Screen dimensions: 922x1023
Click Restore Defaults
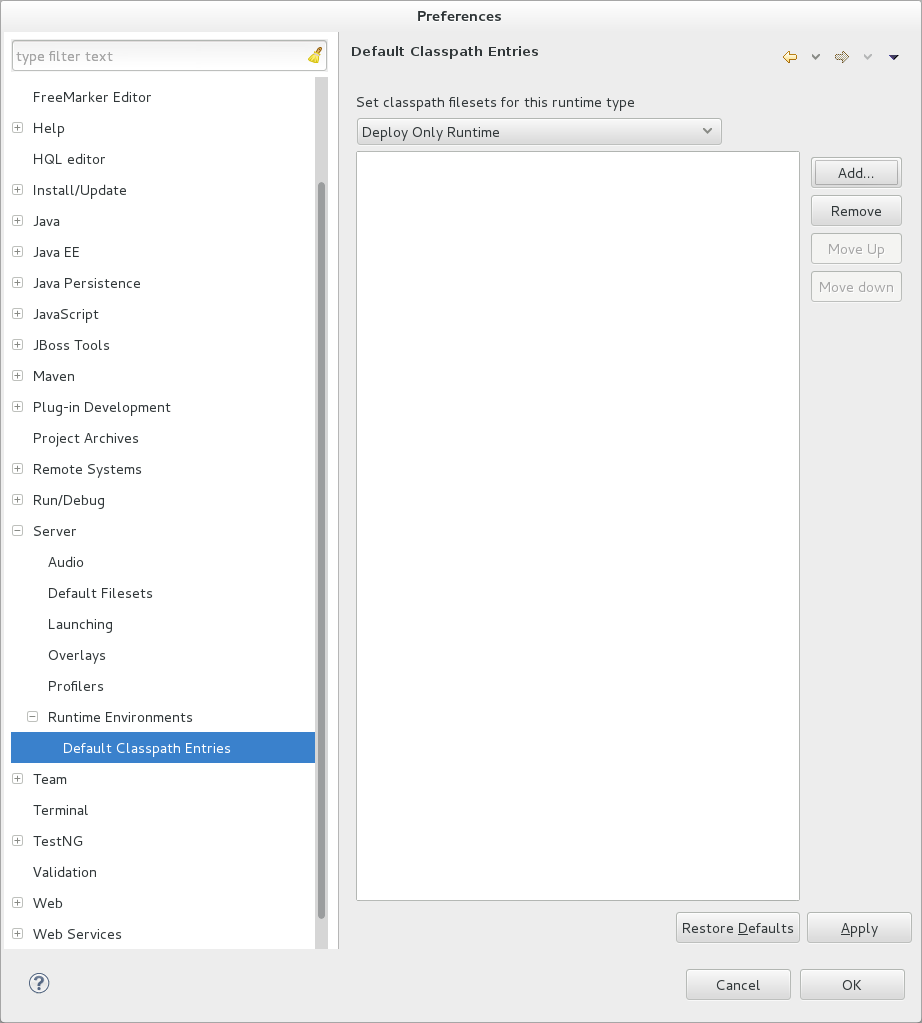737,927
